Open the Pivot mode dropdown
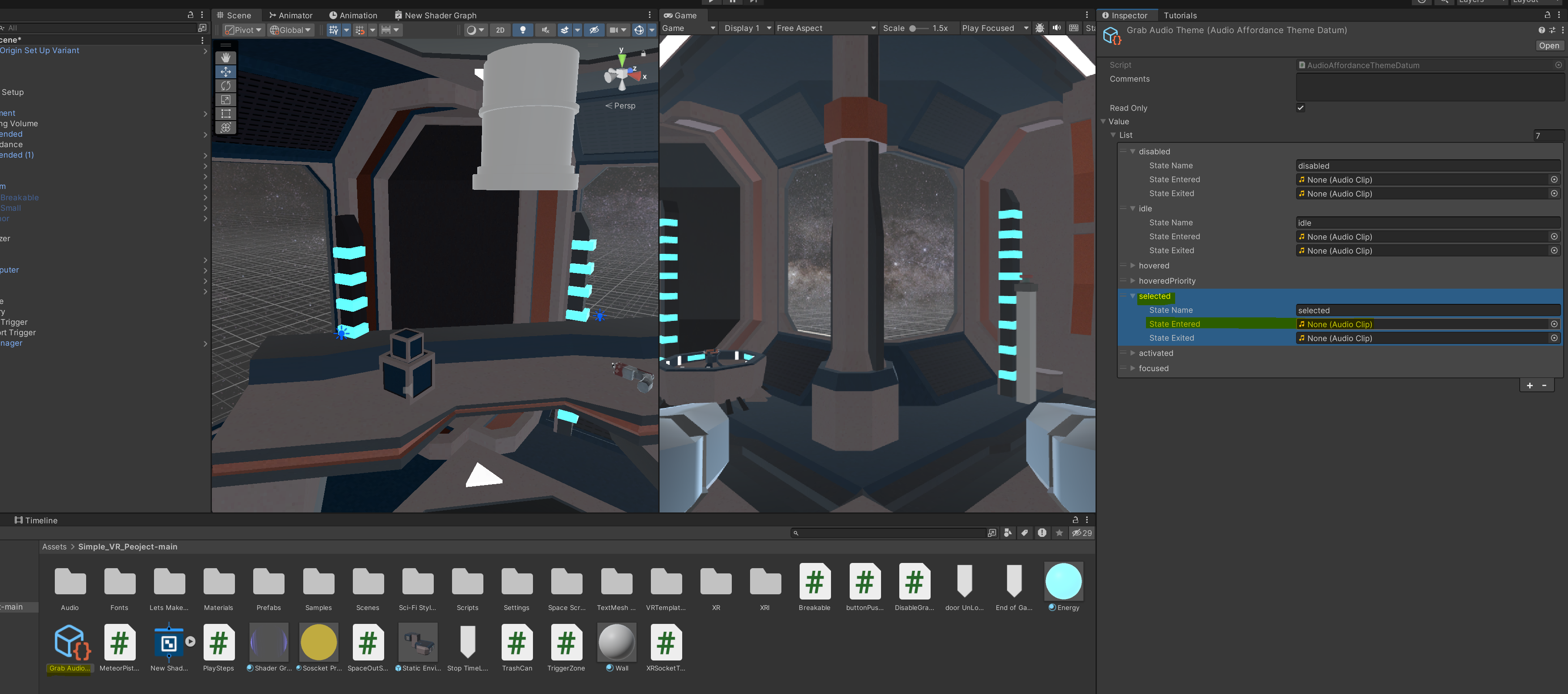Viewport: 1568px width, 694px height. click(243, 30)
